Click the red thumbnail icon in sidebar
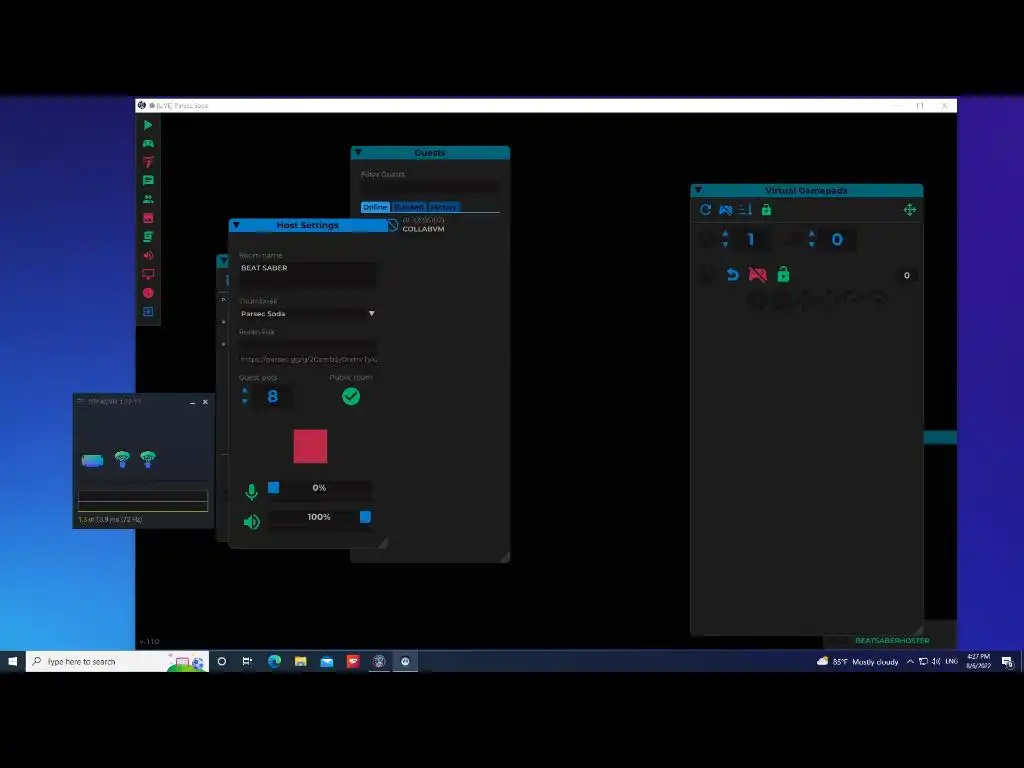This screenshot has width=1024, height=768. point(148,217)
